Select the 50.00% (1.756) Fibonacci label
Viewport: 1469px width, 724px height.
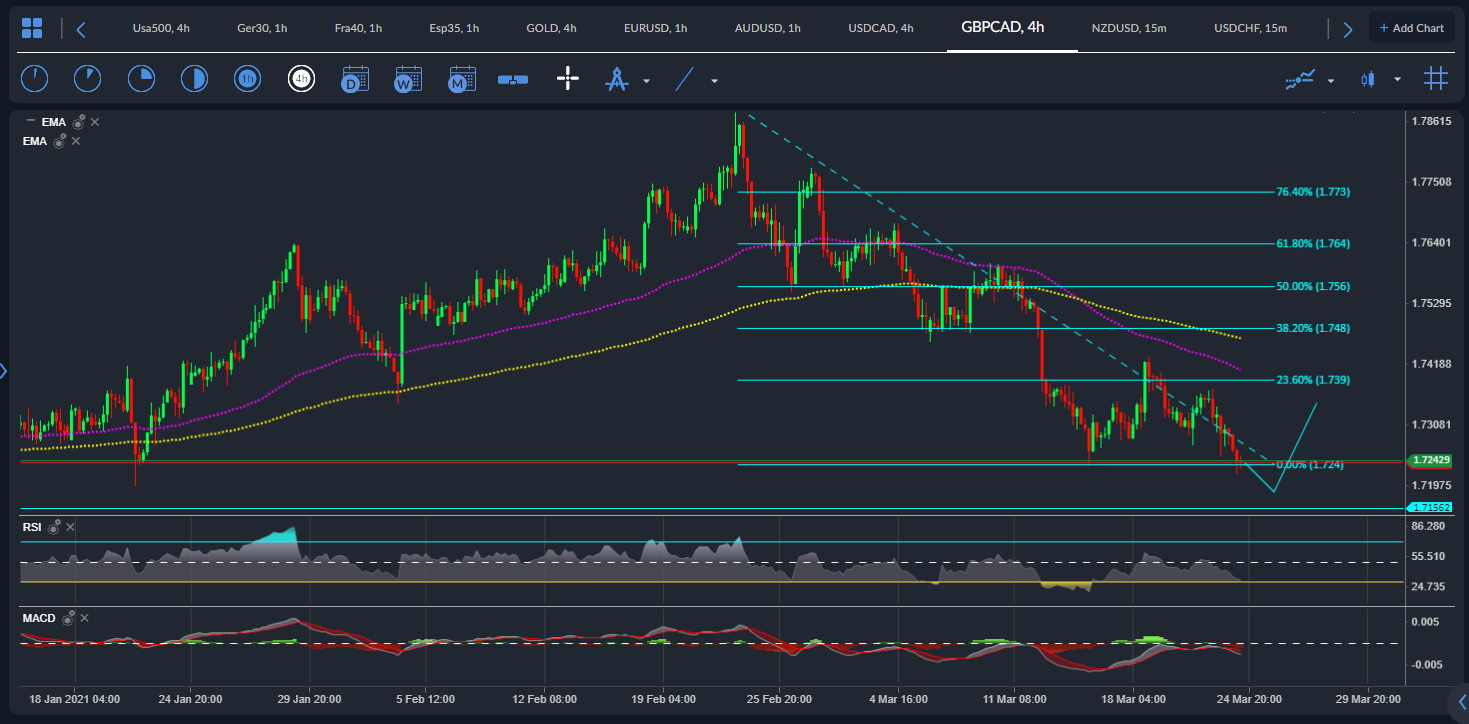click(x=1313, y=286)
